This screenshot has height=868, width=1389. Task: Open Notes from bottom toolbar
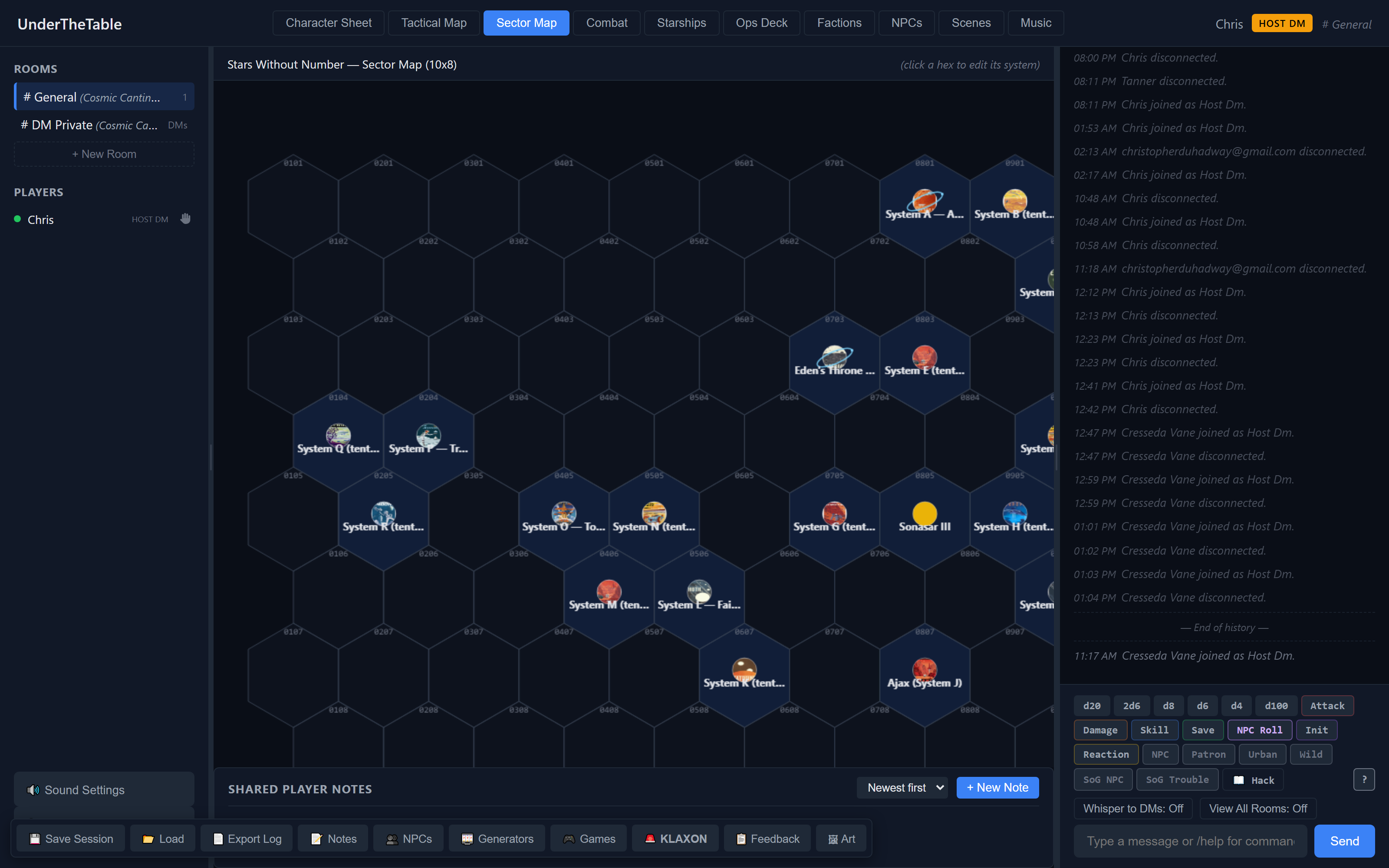point(333,838)
